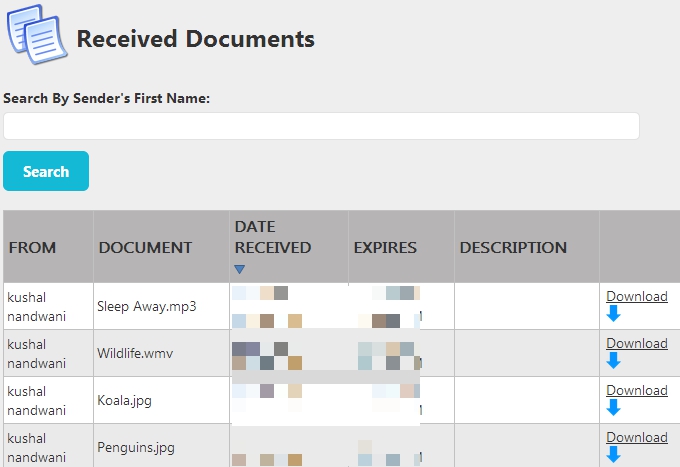Click download arrow icon for Sleep Away.mp3

pos(614,314)
